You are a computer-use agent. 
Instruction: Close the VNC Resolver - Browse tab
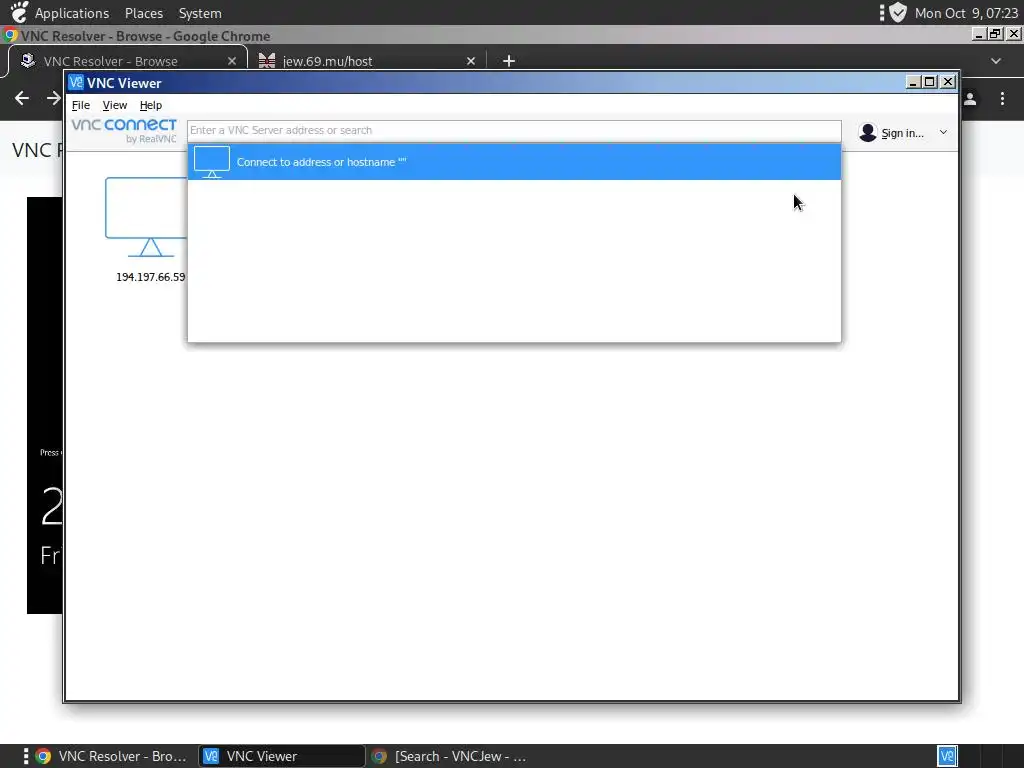232,61
